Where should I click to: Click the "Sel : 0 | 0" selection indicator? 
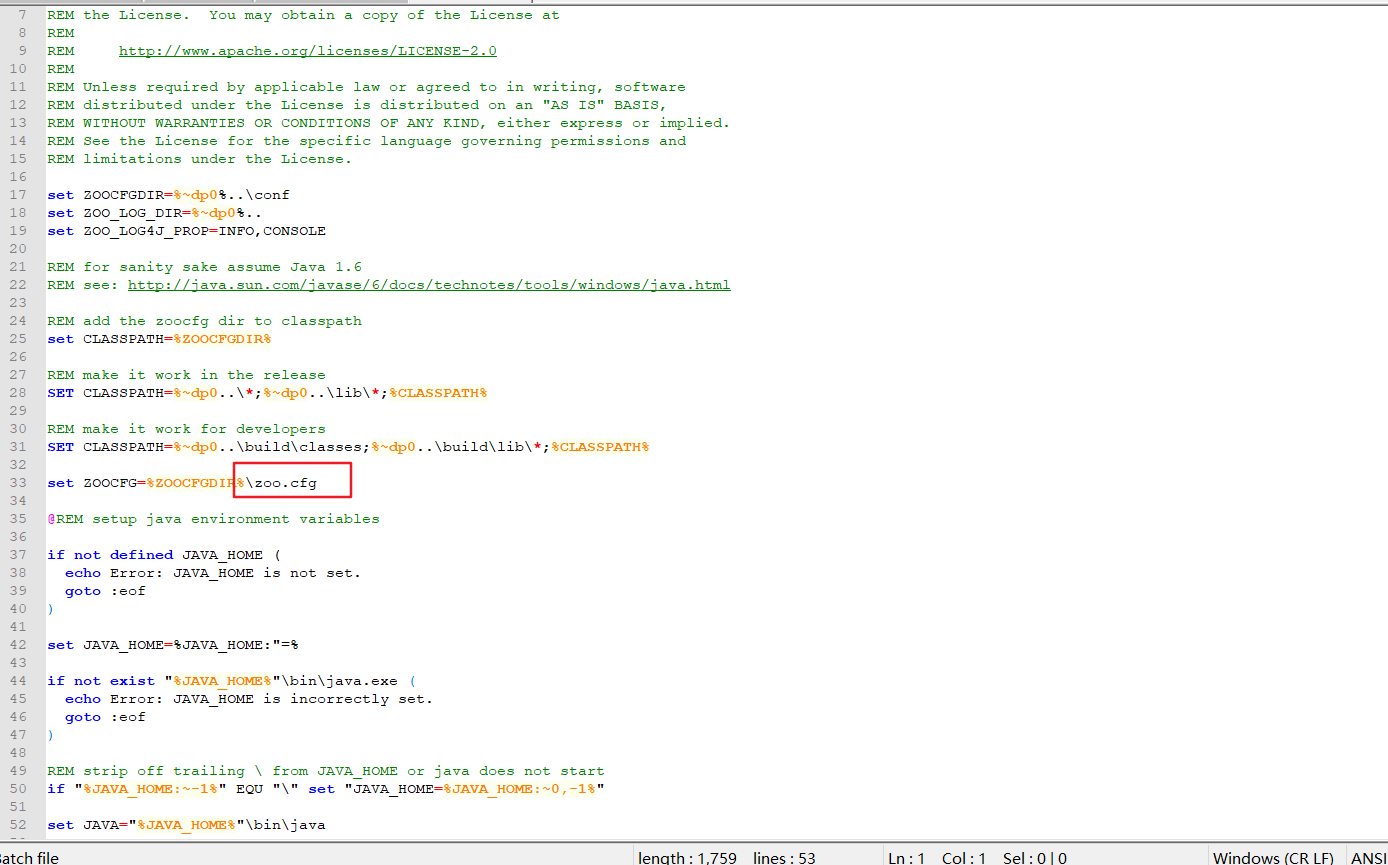1034,857
